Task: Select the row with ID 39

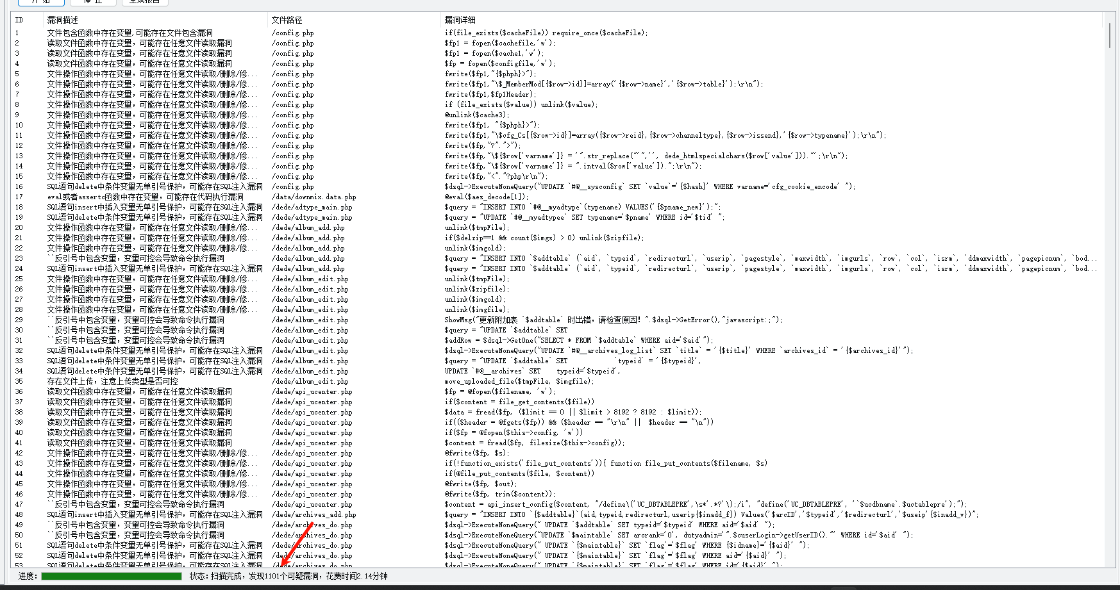Action: (557, 422)
